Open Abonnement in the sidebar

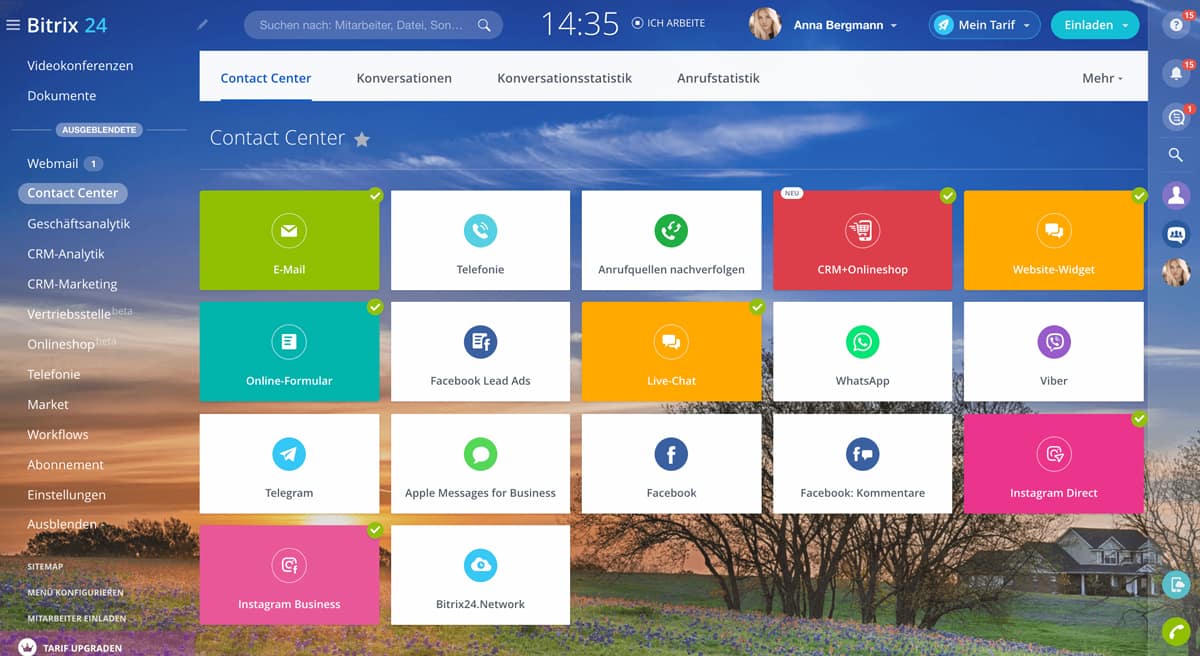[66, 464]
